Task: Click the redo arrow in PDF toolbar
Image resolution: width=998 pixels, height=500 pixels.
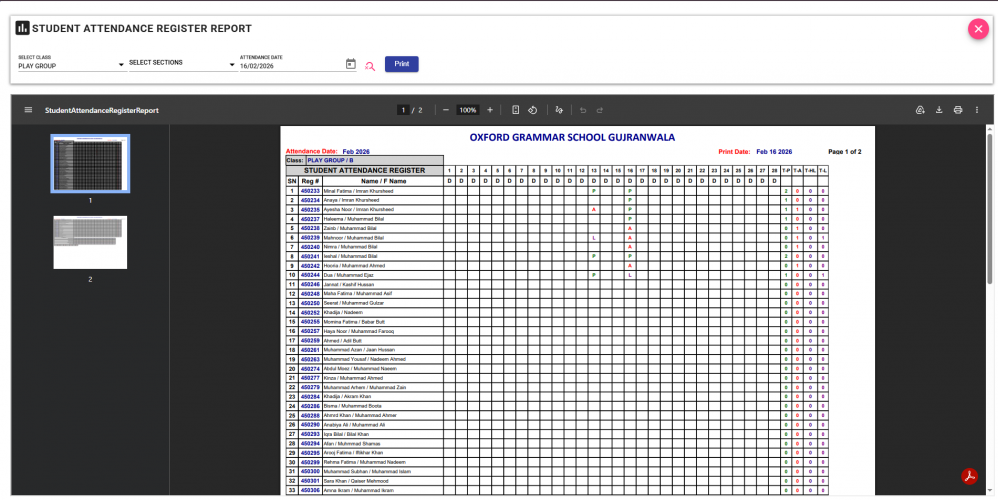Action: click(x=600, y=110)
